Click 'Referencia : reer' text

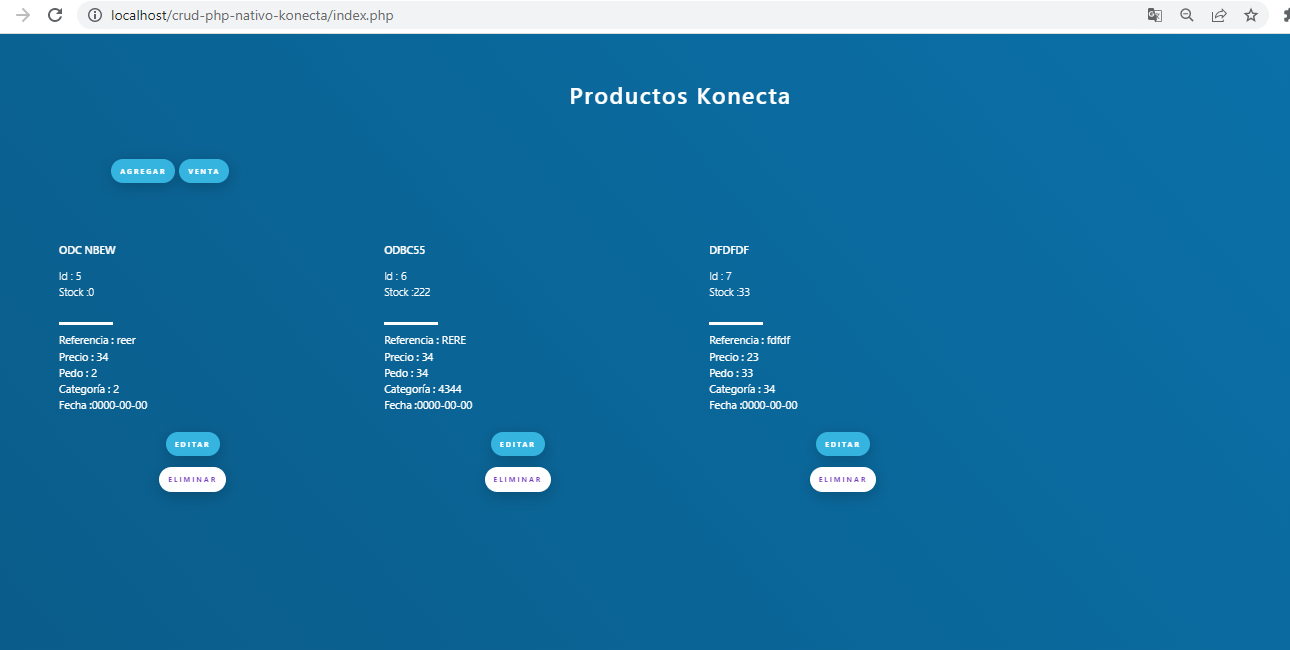97,340
